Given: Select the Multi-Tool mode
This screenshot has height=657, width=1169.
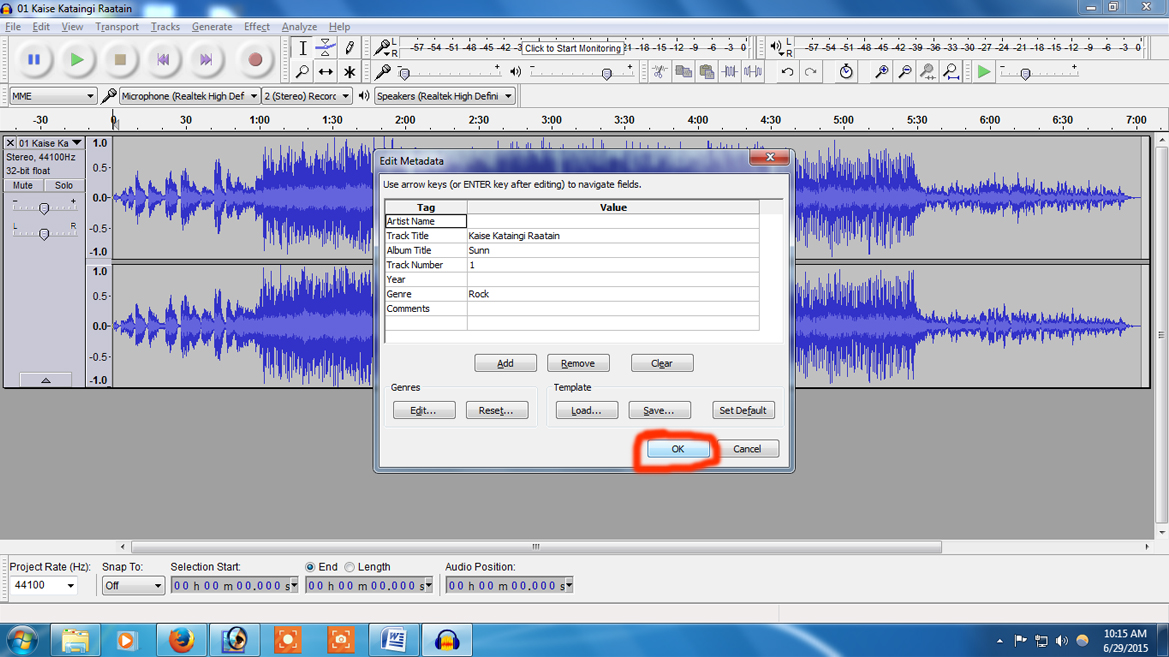Looking at the screenshot, I should [349, 71].
